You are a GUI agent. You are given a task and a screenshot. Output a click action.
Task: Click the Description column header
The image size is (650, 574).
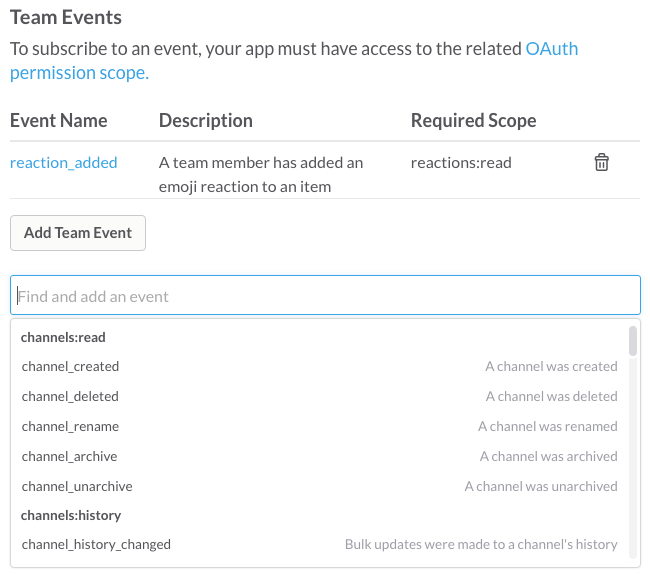pyautogui.click(x=205, y=120)
